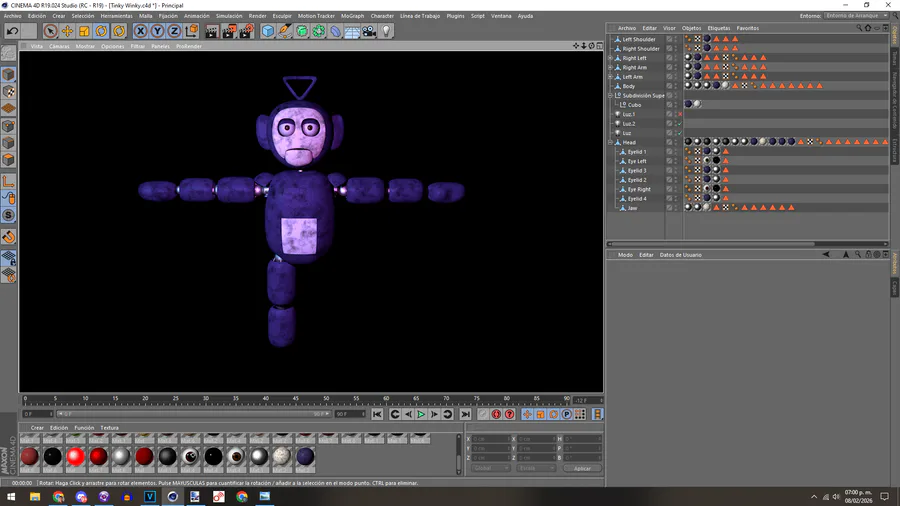
Task: Click the Aplicar button
Action: pos(582,469)
